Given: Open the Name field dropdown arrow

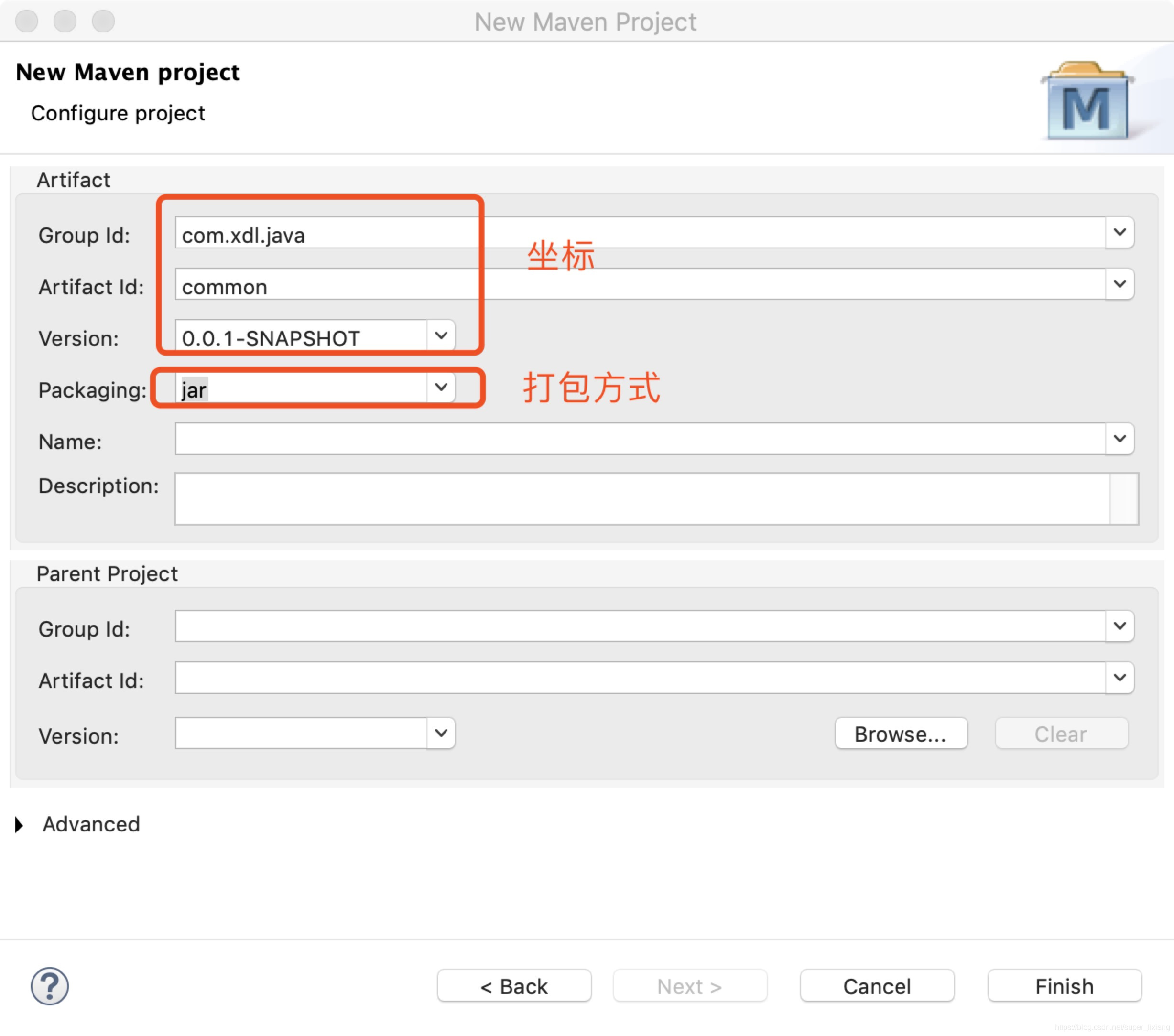Looking at the screenshot, I should [x=1120, y=439].
